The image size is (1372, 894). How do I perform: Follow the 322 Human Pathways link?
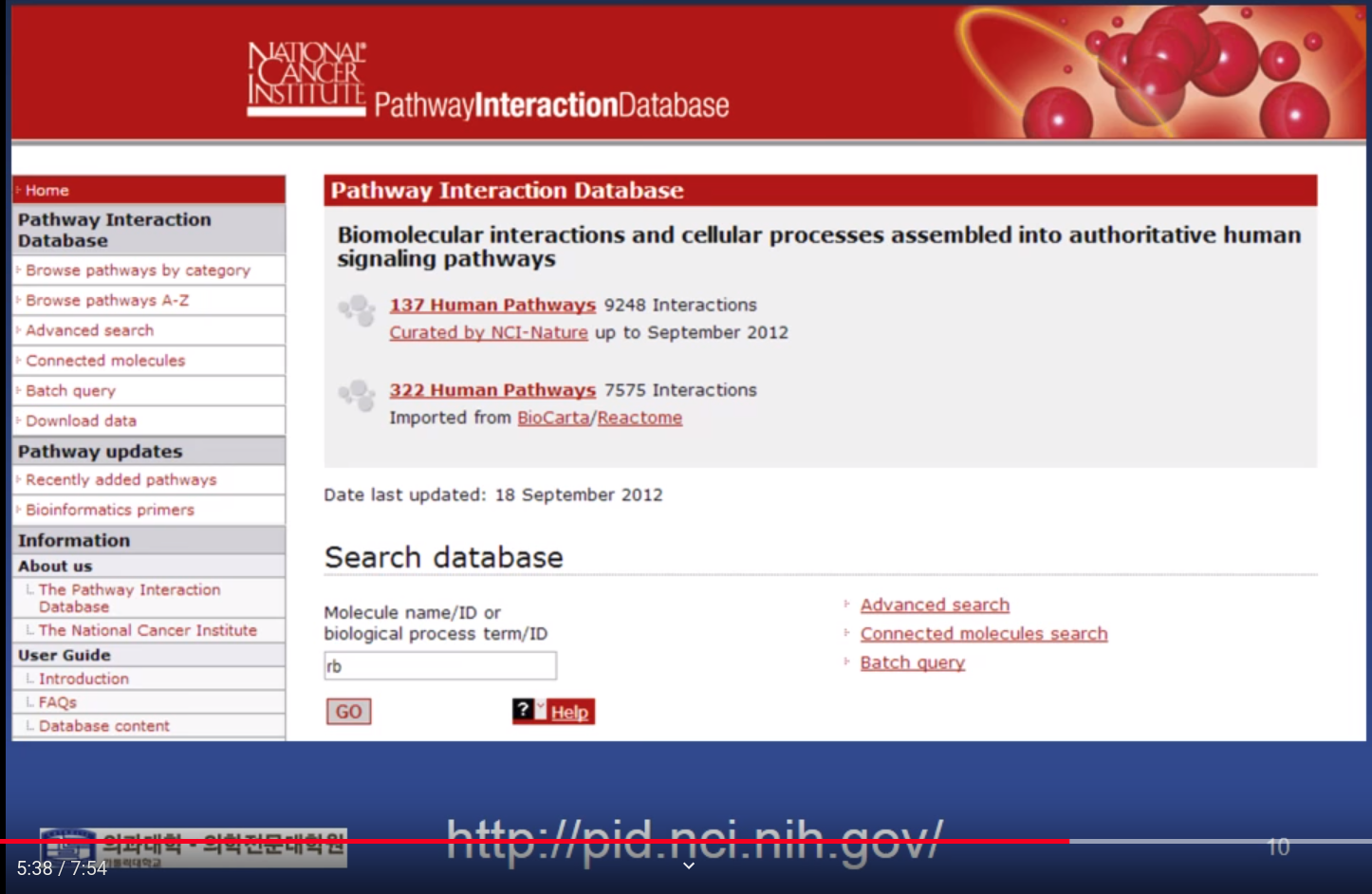tap(492, 390)
